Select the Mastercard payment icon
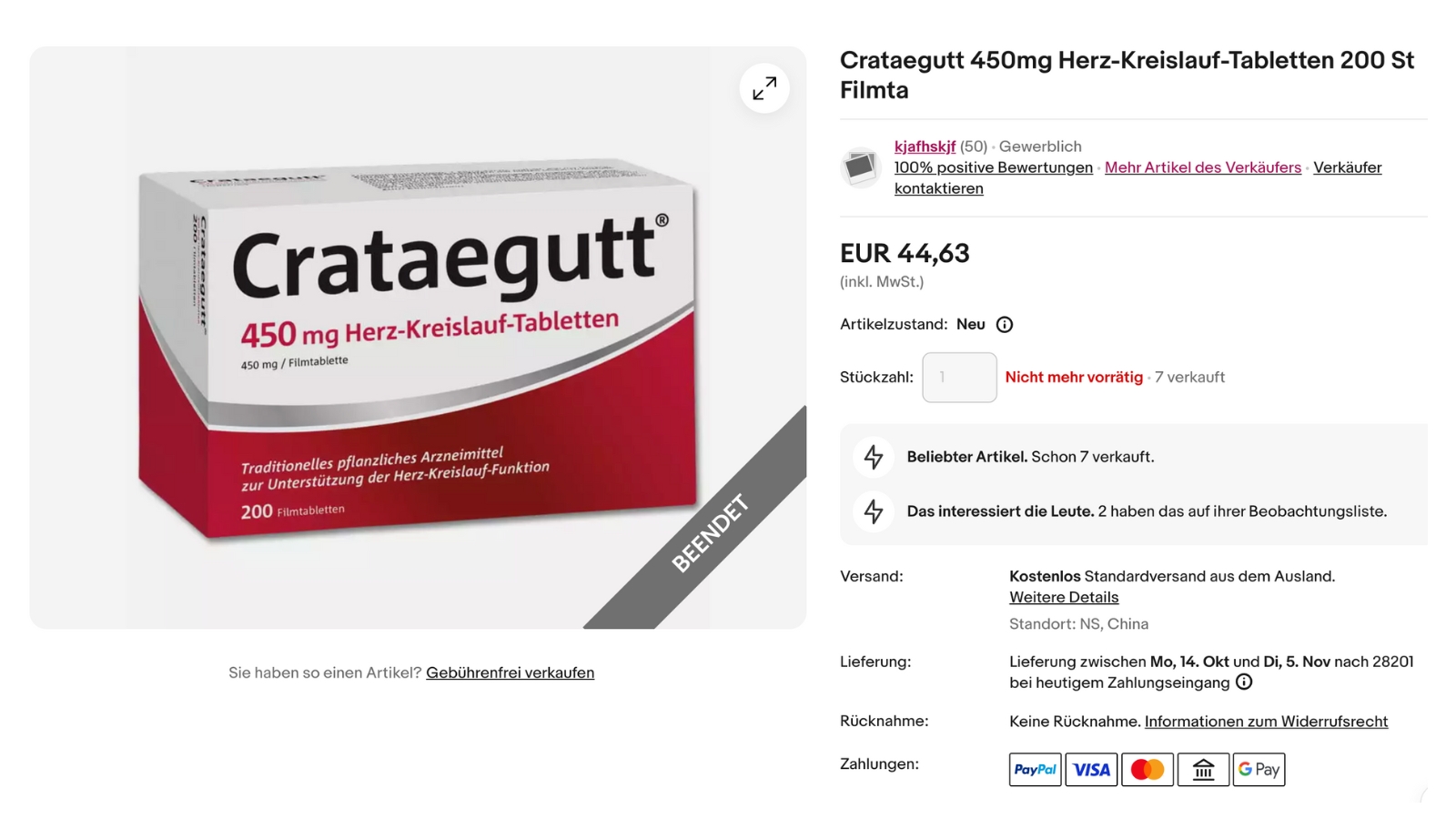Screen dimensions: 1456x819 [1148, 770]
